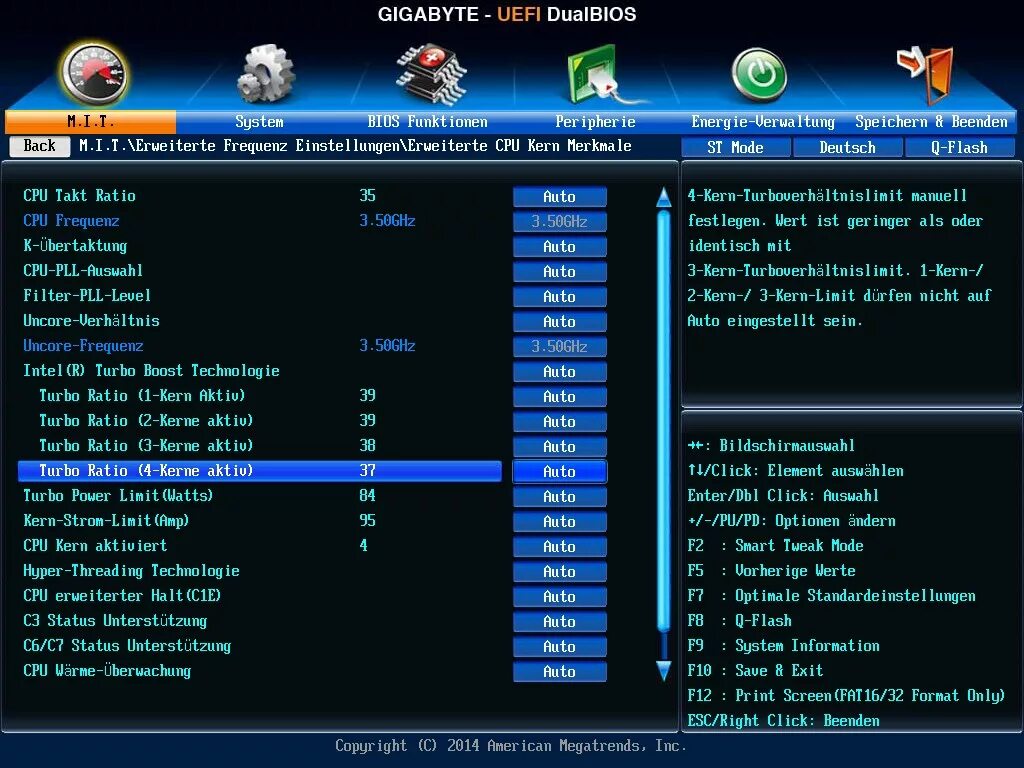Screen dimensions: 1024x768
Task: Switch to the System tab
Action: click(x=259, y=121)
